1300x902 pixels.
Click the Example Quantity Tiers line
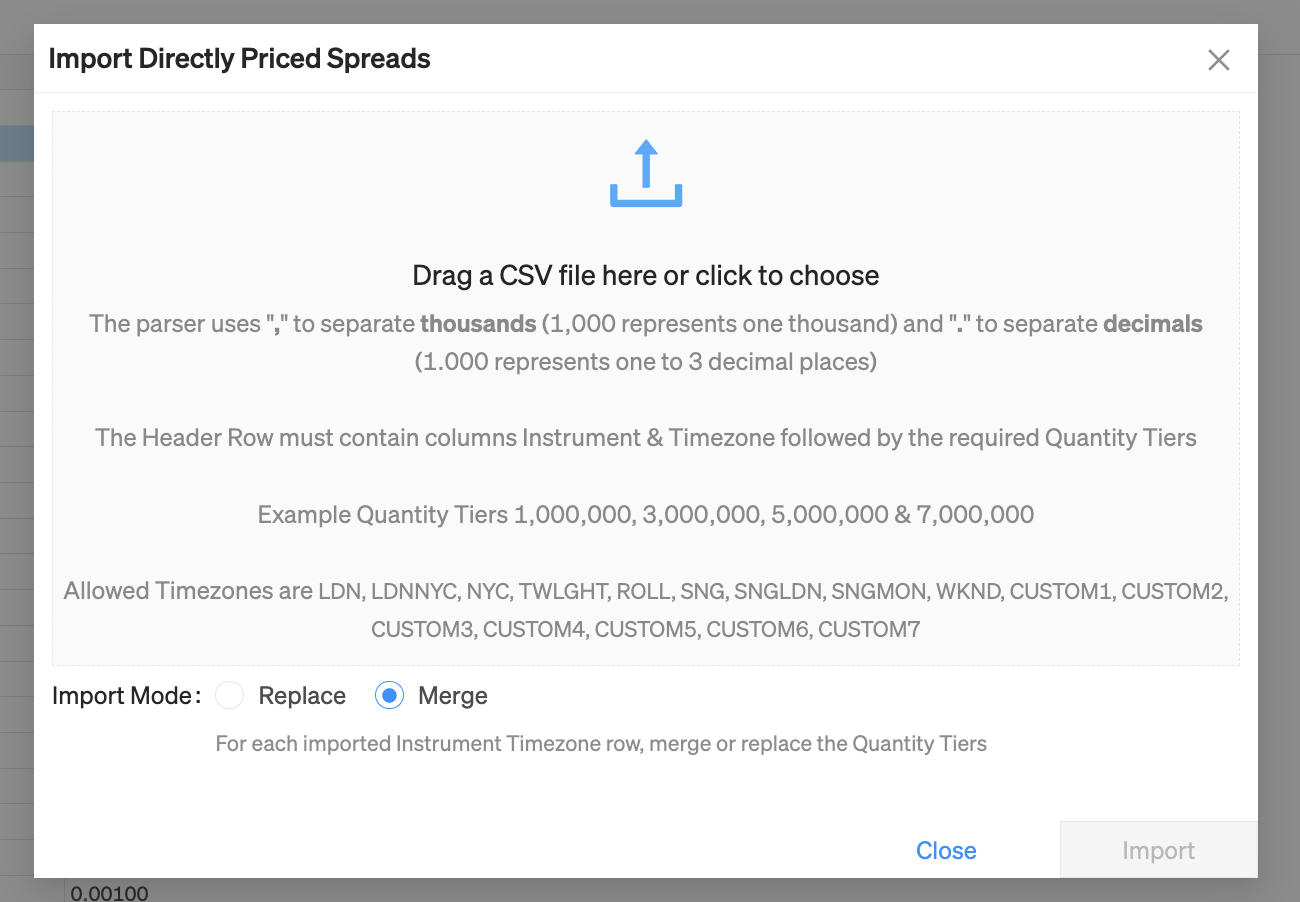(646, 515)
